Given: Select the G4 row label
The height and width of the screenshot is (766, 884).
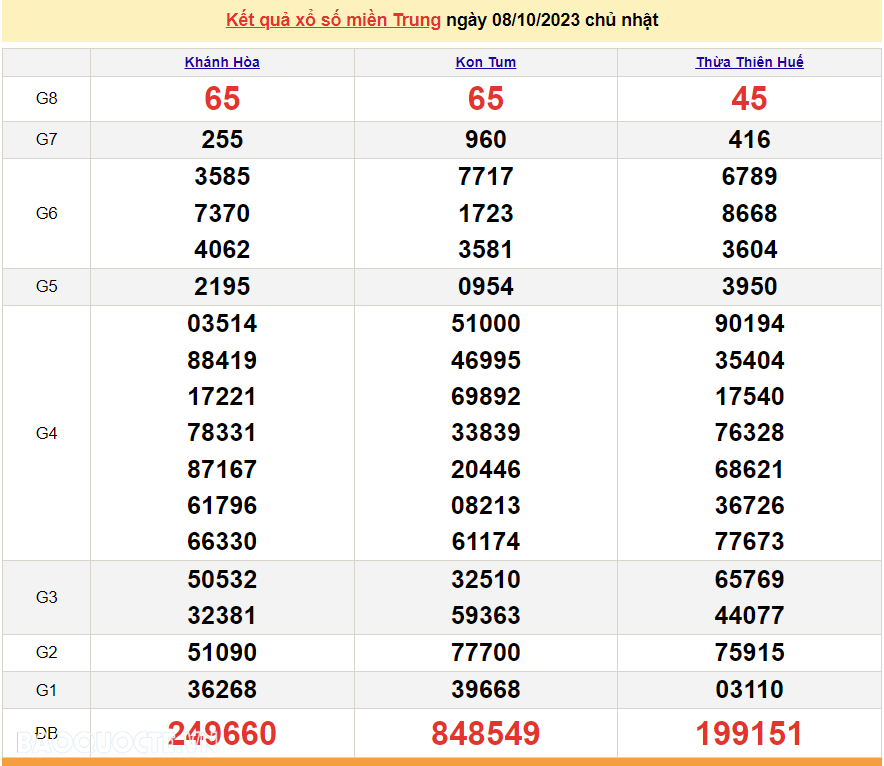Looking at the screenshot, I should pos(47,433).
